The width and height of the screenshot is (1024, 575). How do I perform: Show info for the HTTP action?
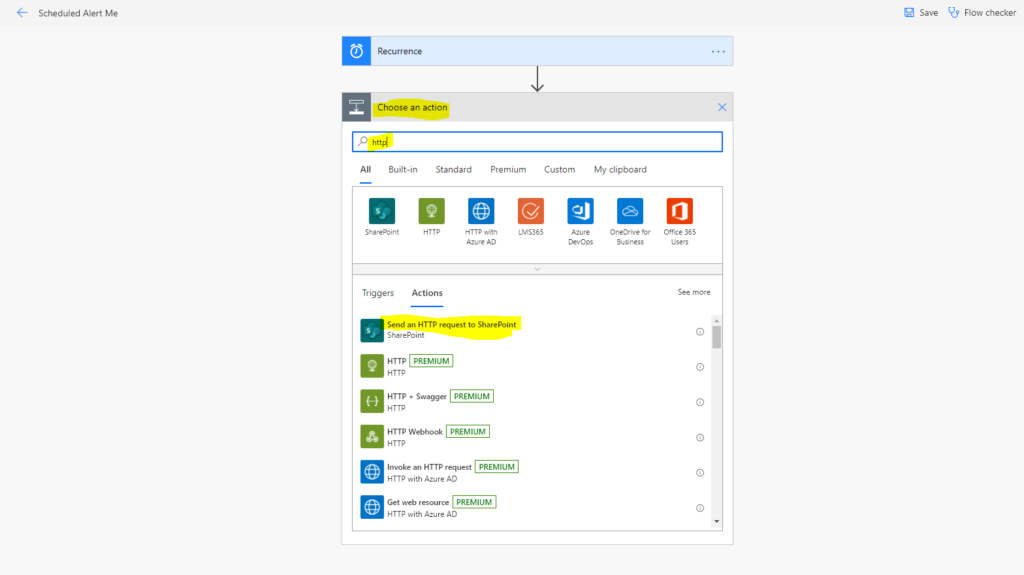pyautogui.click(x=699, y=367)
